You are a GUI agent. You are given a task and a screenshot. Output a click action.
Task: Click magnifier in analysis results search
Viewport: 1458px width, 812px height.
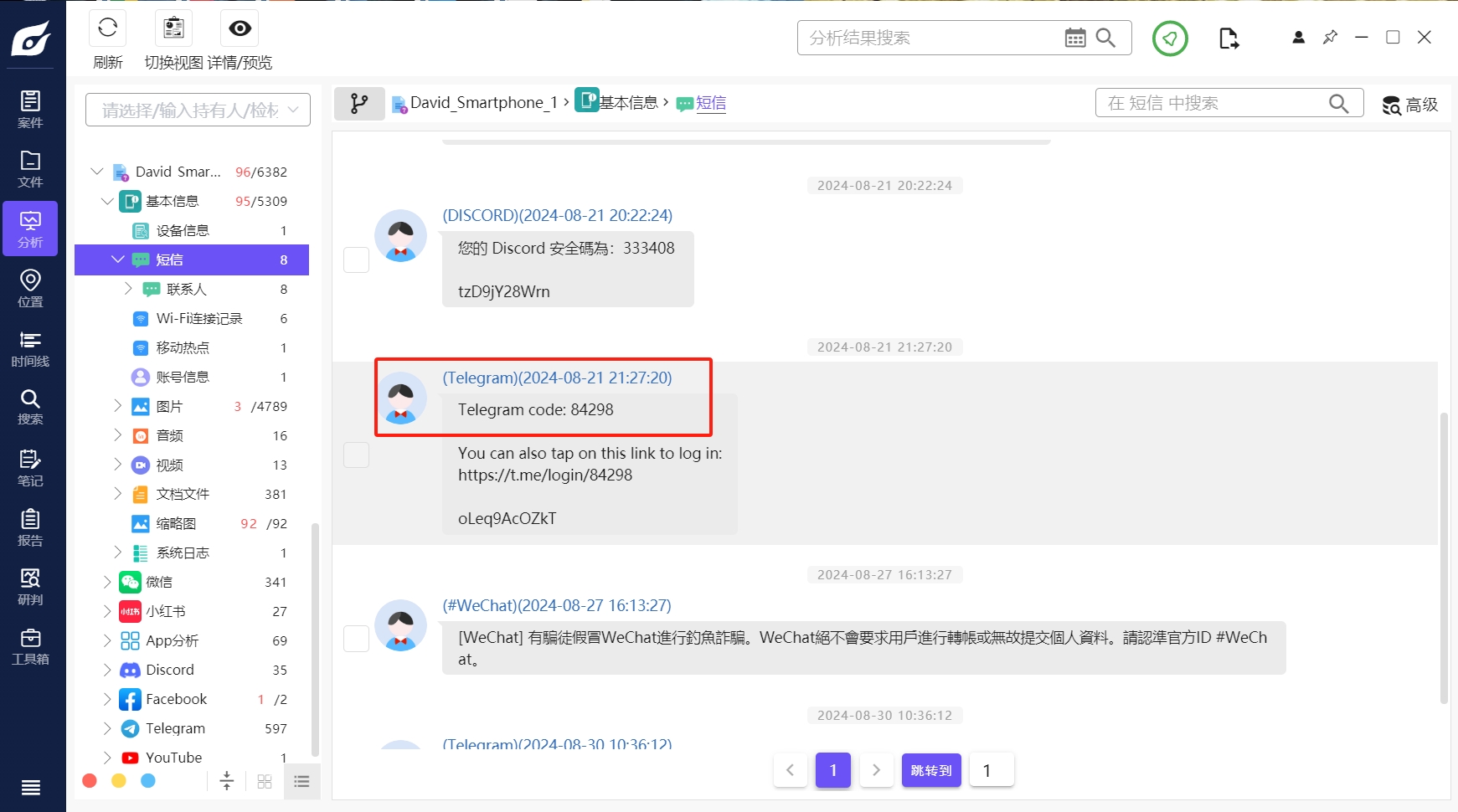coord(1105,38)
